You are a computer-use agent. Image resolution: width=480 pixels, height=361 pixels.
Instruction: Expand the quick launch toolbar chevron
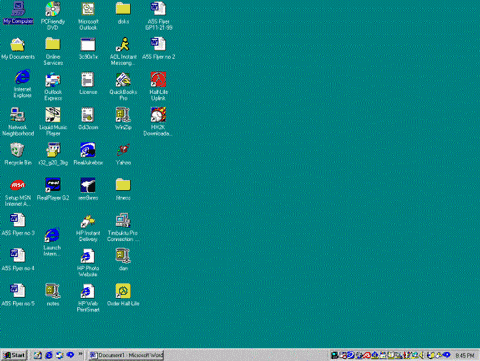[80, 354]
